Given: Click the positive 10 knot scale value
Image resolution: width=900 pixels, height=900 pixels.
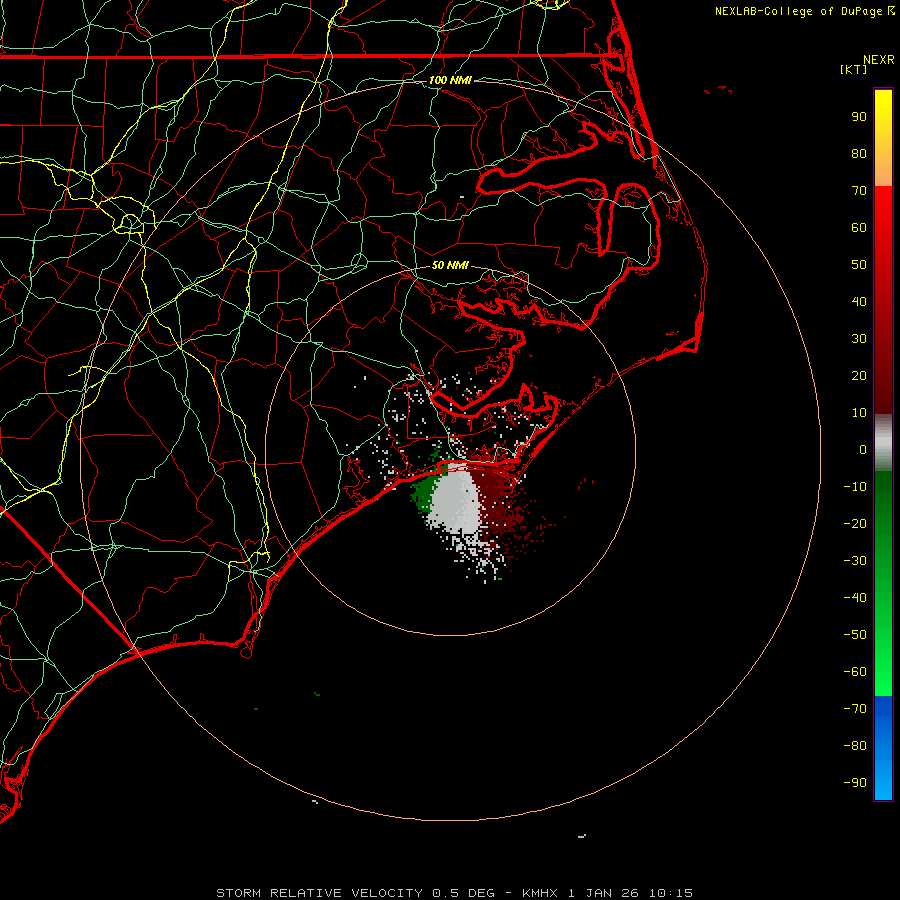Looking at the screenshot, I should (859, 413).
